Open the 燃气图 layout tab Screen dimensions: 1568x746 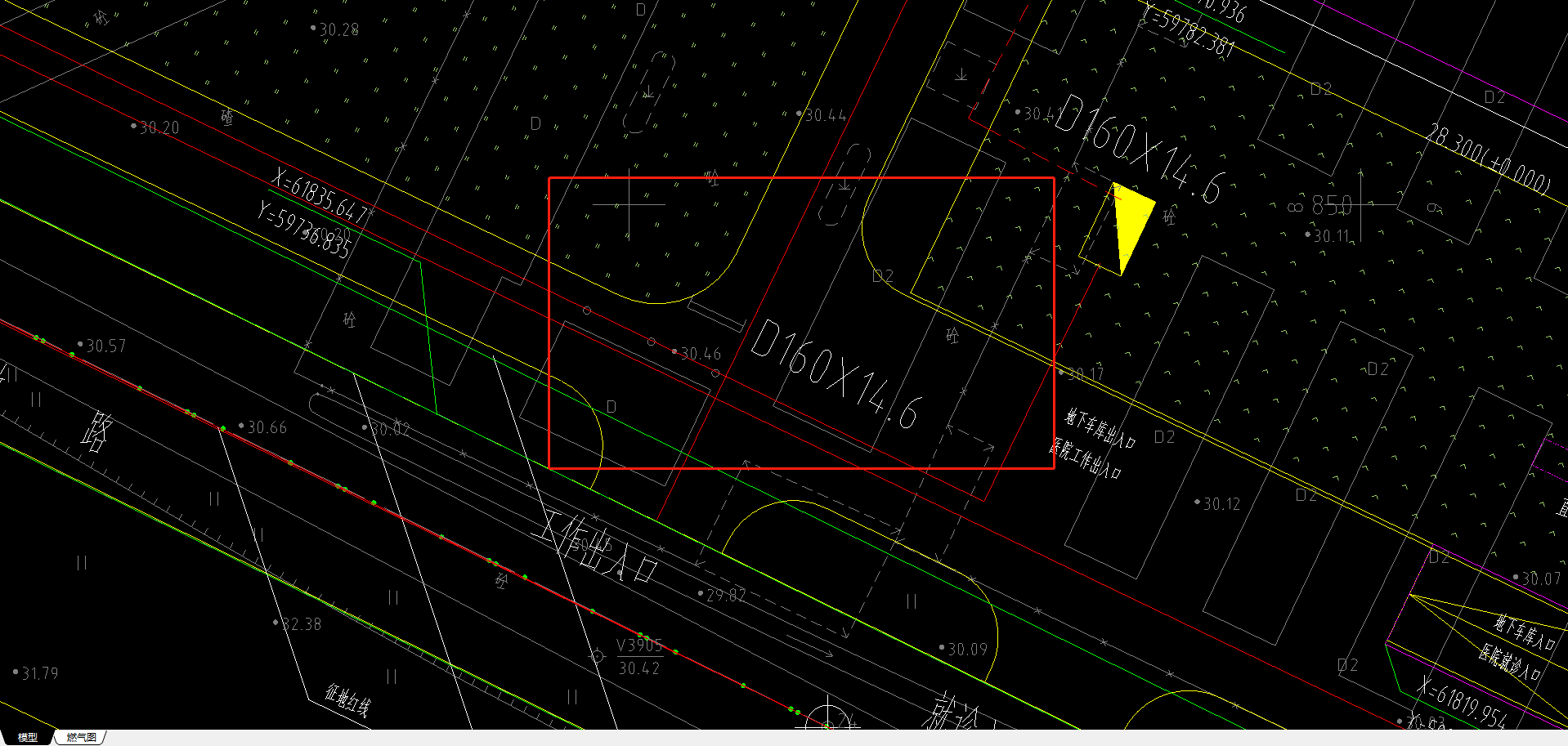pos(81,737)
